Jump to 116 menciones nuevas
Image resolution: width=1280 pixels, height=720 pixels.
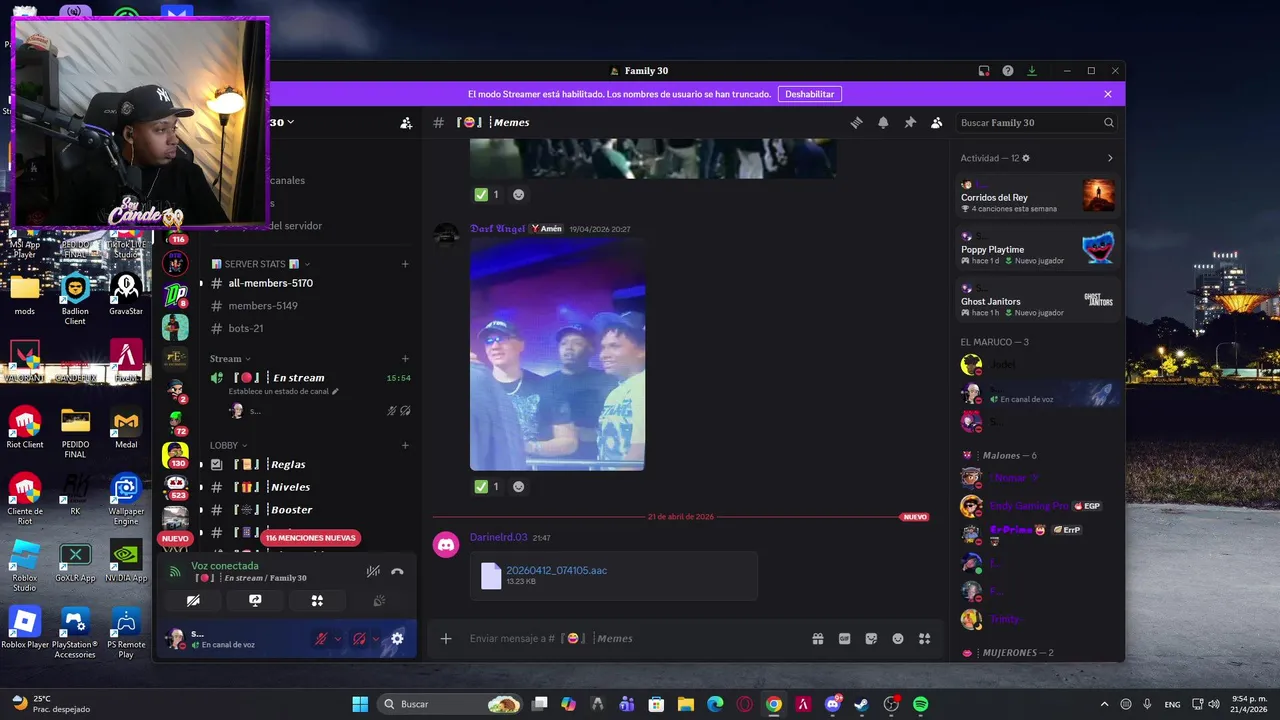point(310,538)
